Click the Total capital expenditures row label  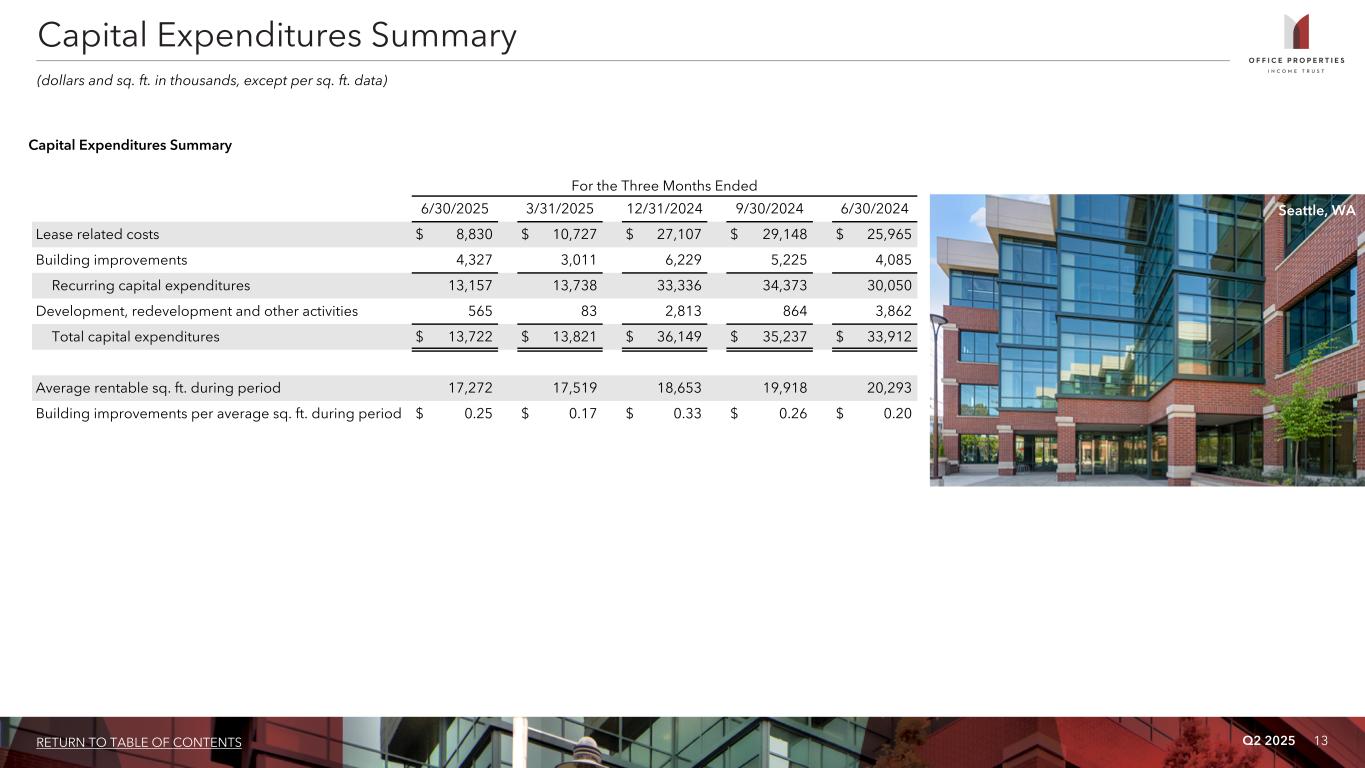(x=136, y=337)
